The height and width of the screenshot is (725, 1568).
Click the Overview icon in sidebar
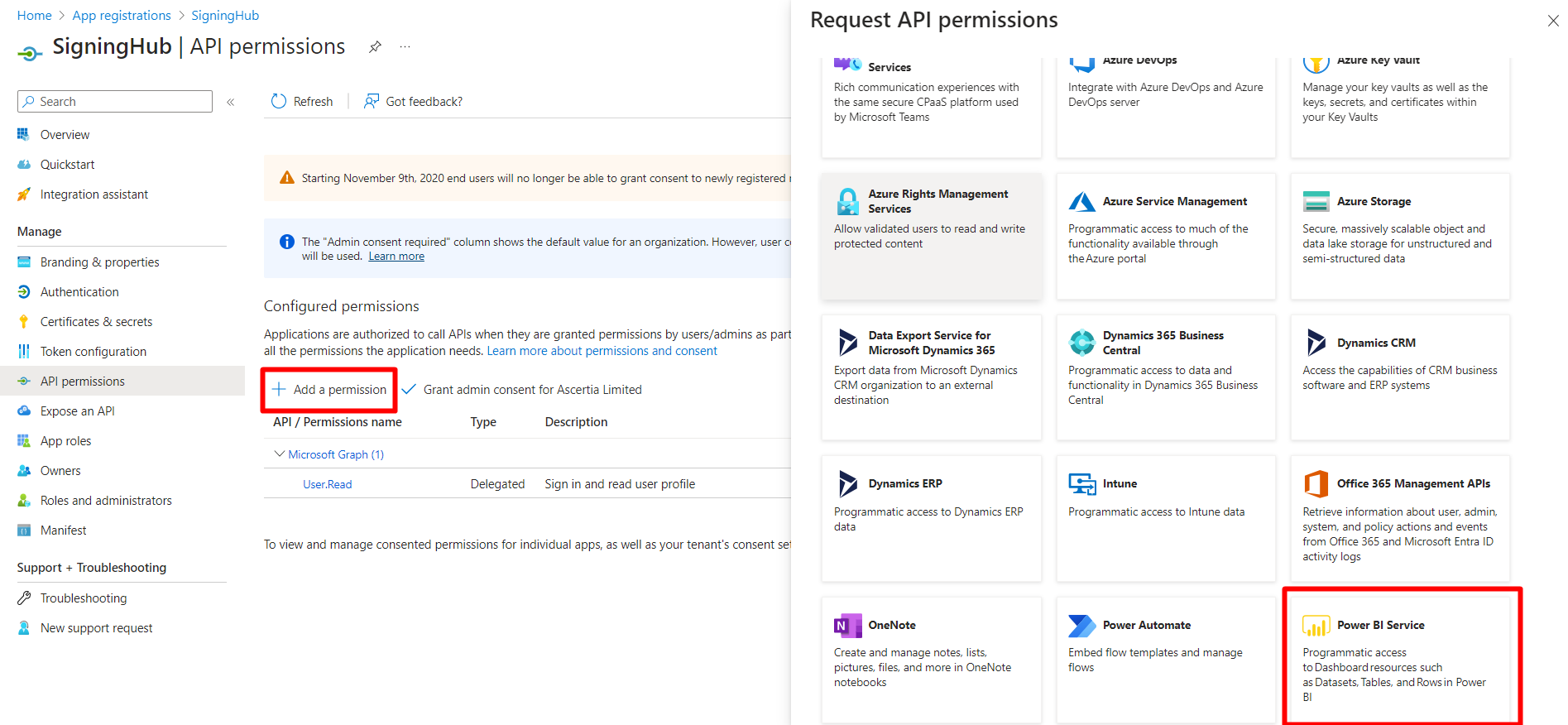tap(24, 134)
